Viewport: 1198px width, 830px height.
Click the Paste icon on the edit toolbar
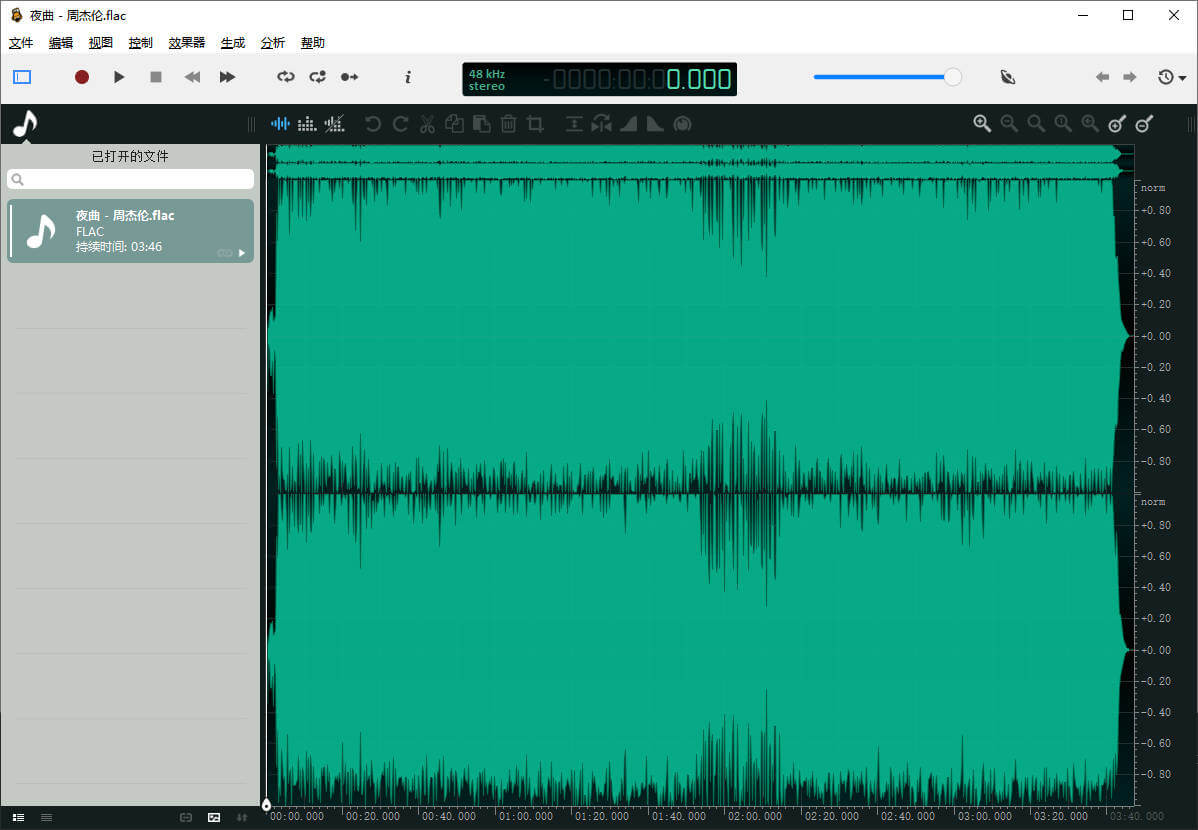(x=482, y=123)
